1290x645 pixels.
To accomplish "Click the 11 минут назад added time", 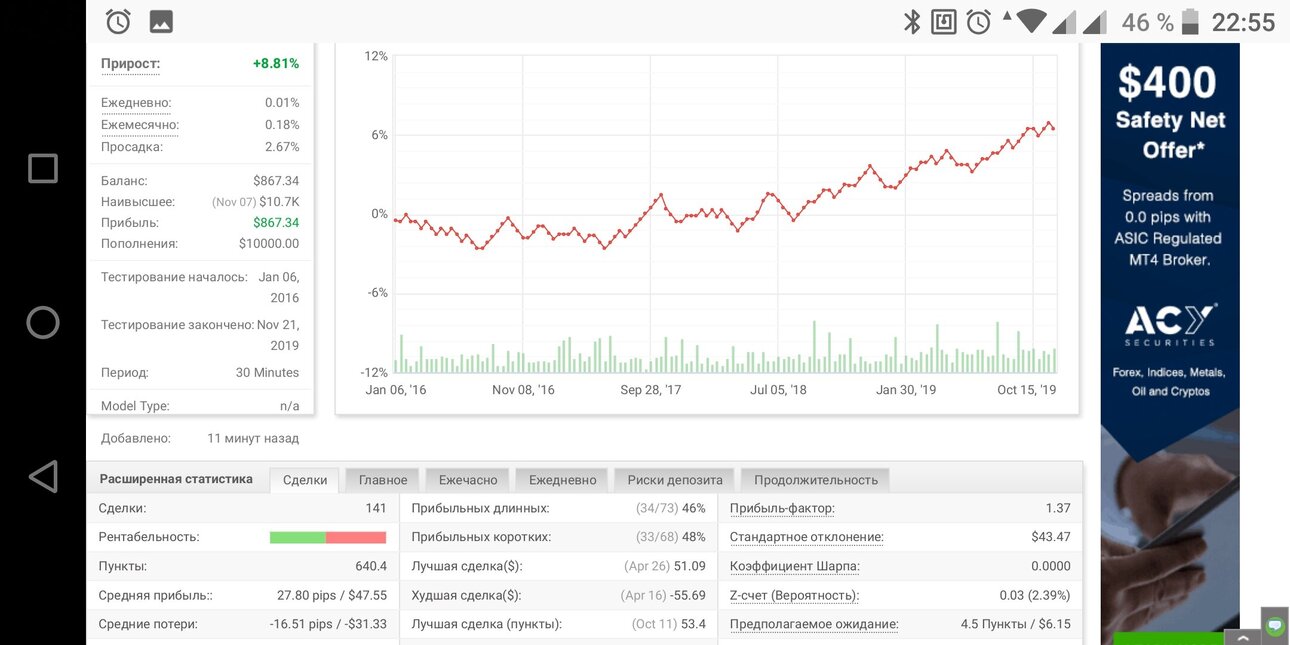I will pyautogui.click(x=253, y=438).
